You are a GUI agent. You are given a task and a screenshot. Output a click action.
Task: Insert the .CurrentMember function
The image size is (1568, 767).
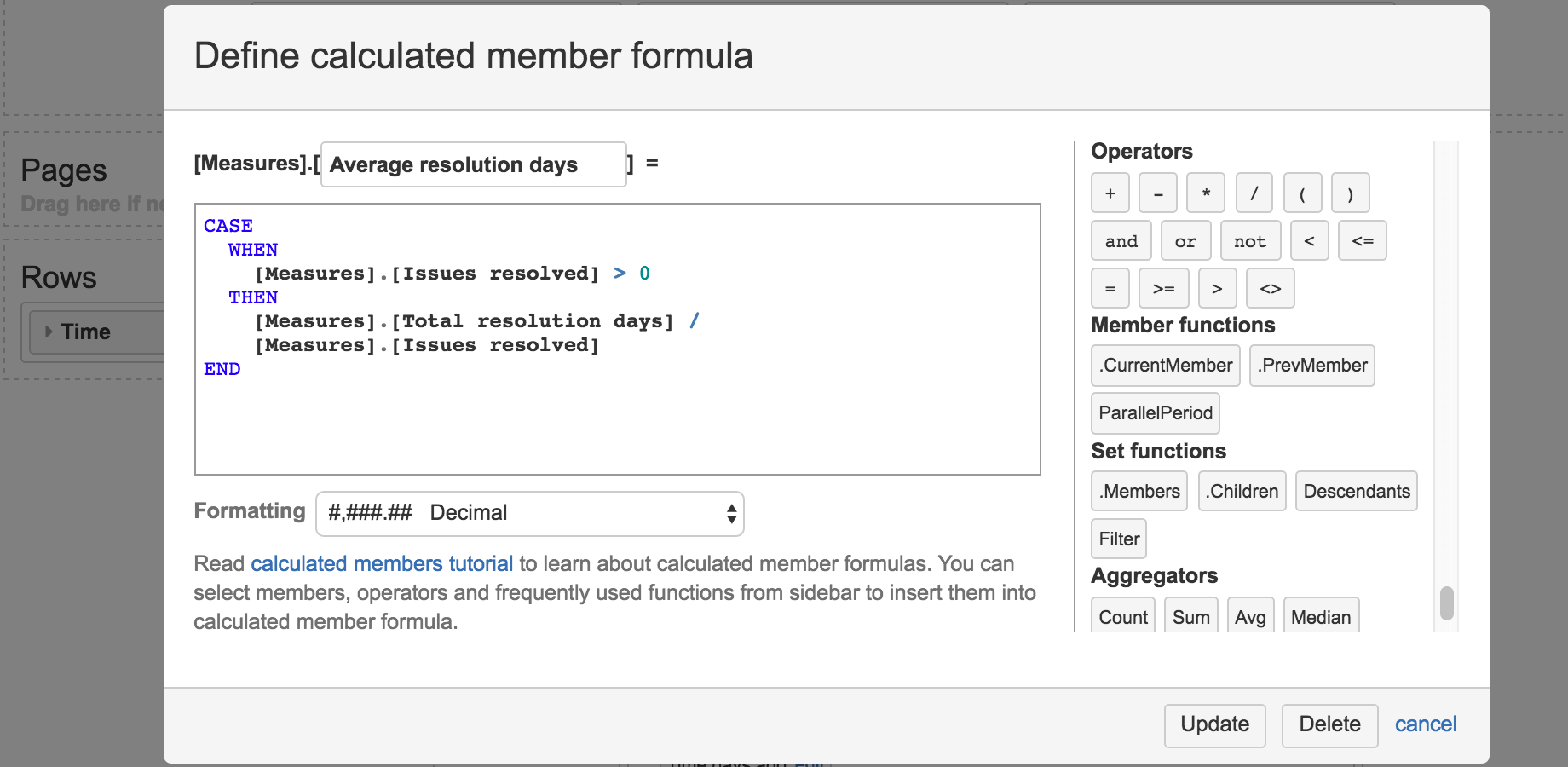click(1165, 366)
